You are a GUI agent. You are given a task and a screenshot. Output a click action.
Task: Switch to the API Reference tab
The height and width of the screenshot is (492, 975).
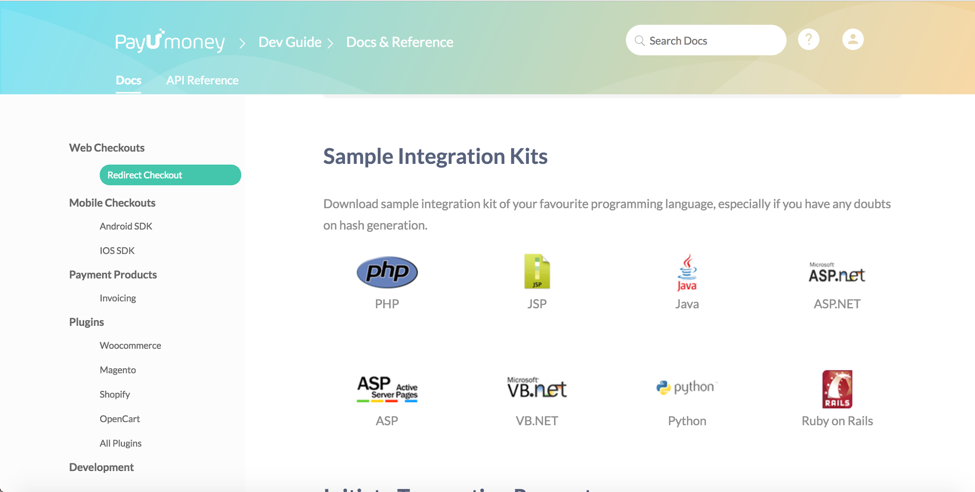(202, 80)
